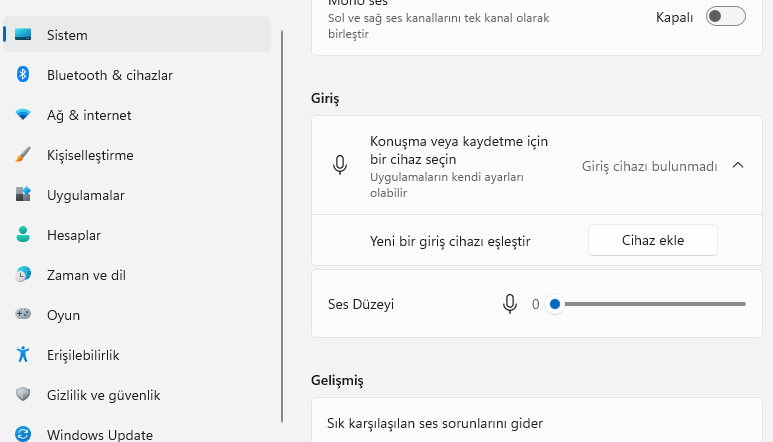
Task: Click the Konuşma veya kaydetme microphone icon
Action: coord(340,166)
